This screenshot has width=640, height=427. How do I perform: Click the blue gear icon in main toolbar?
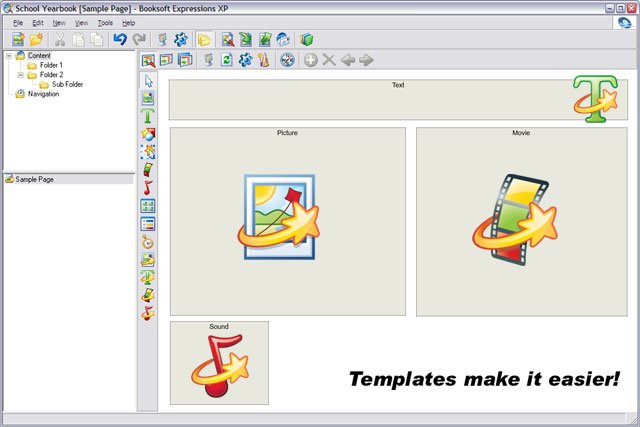[181, 39]
